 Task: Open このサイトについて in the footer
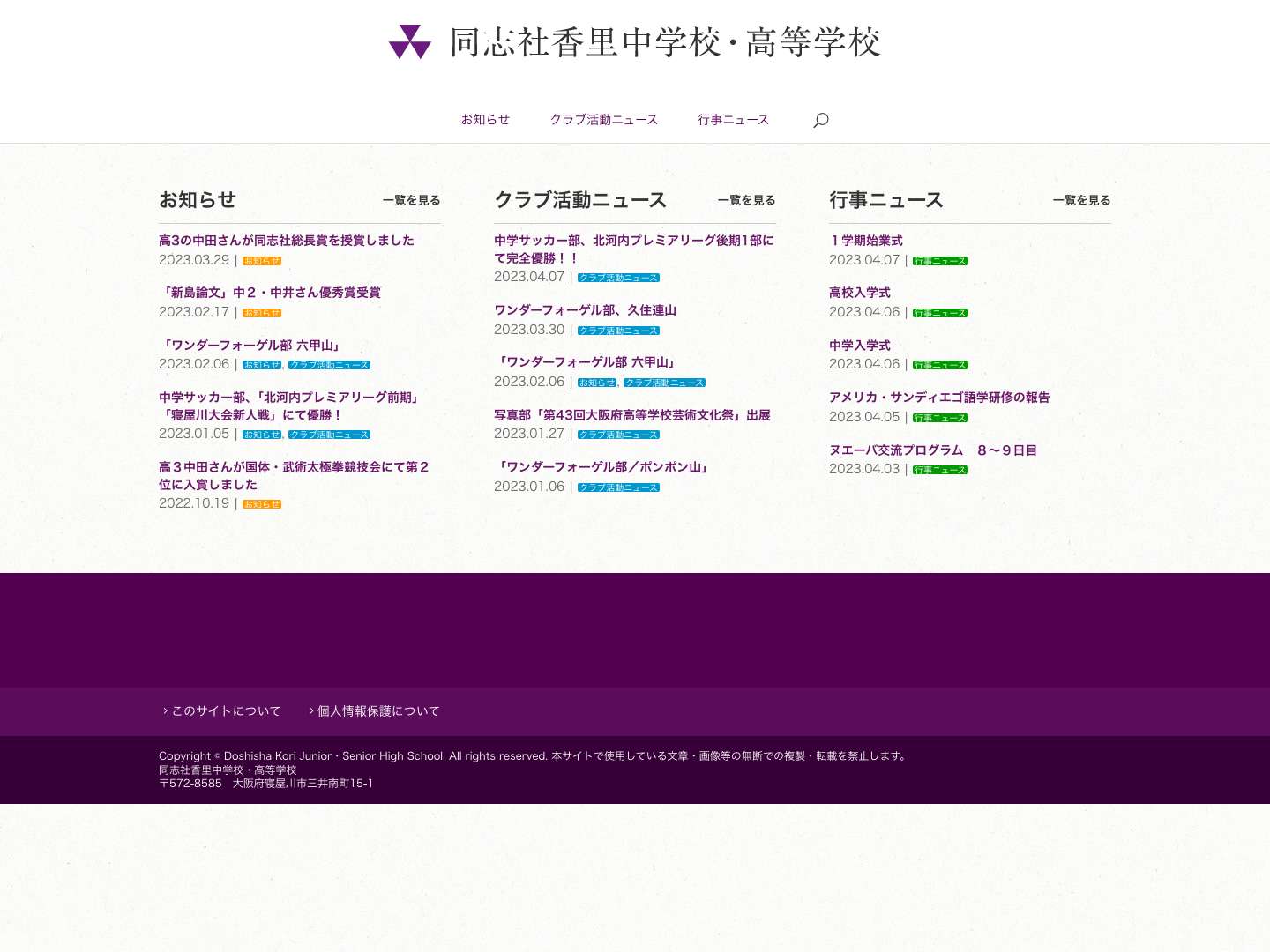tap(226, 710)
